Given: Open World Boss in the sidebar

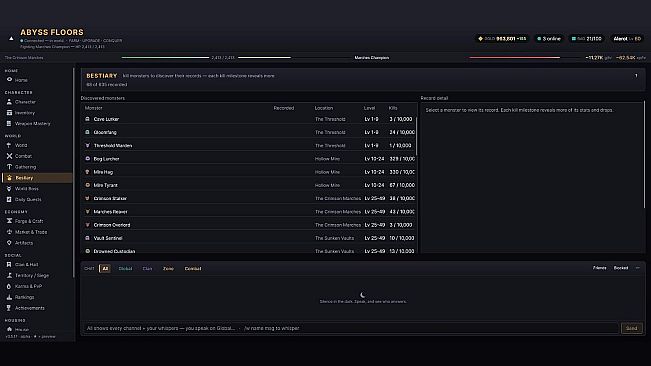Looking at the screenshot, I should pos(37,188).
